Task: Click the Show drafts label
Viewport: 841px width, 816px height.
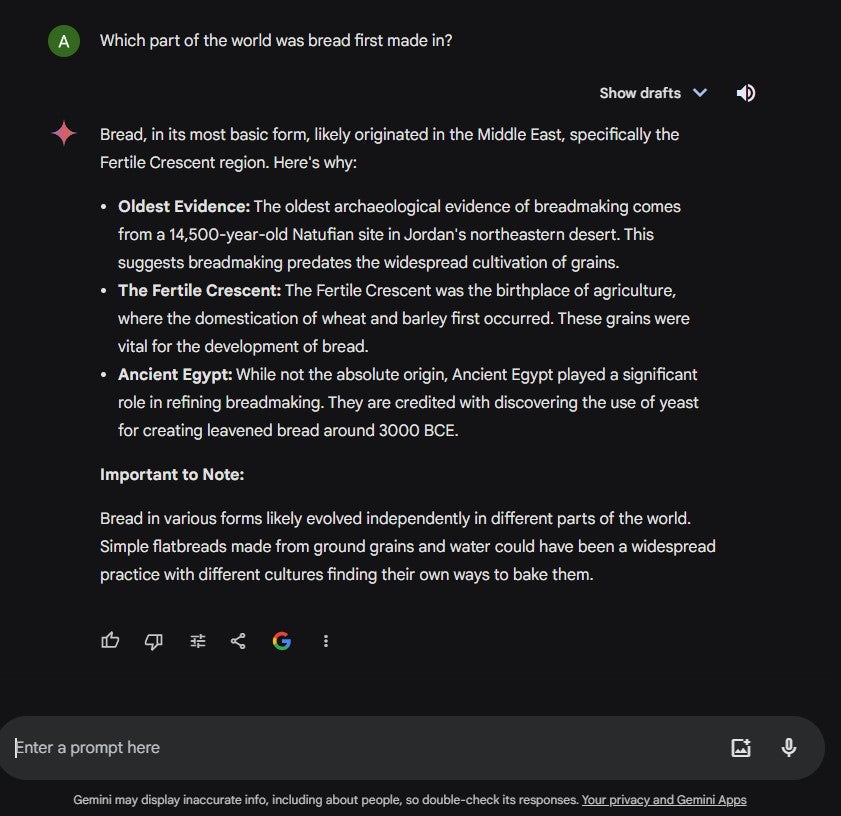Action: 640,93
